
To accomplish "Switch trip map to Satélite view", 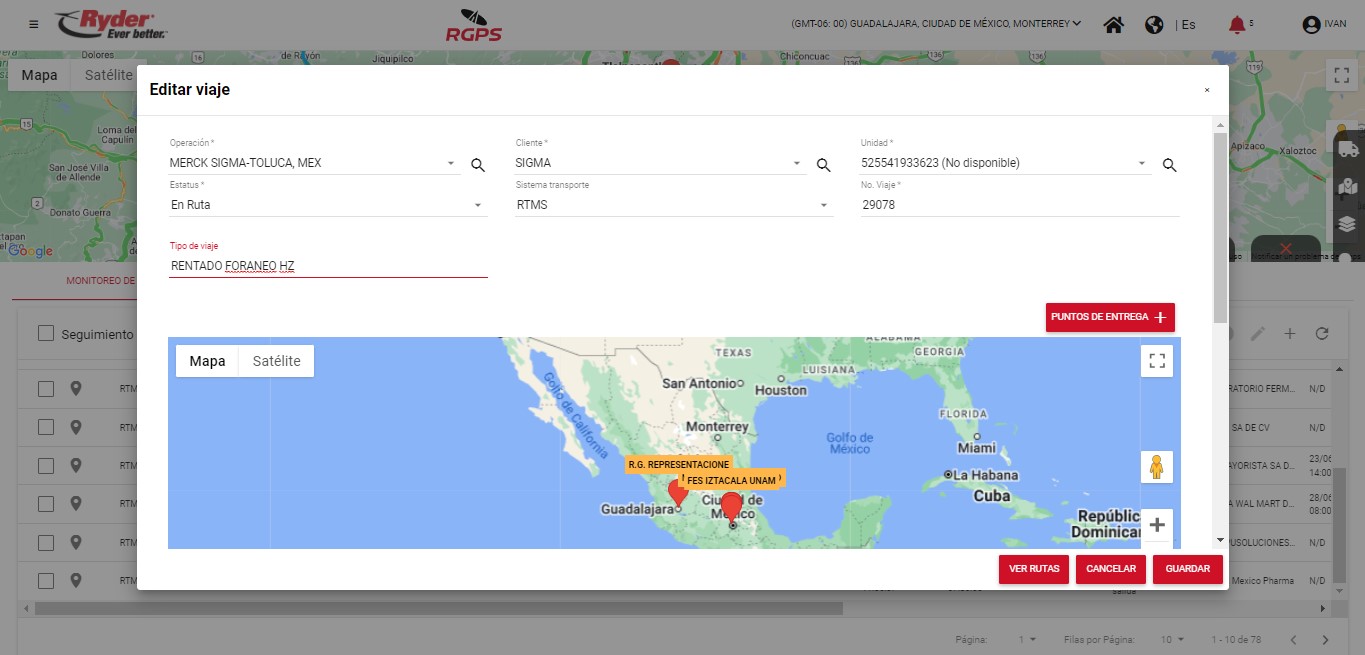I will click(x=276, y=361).
